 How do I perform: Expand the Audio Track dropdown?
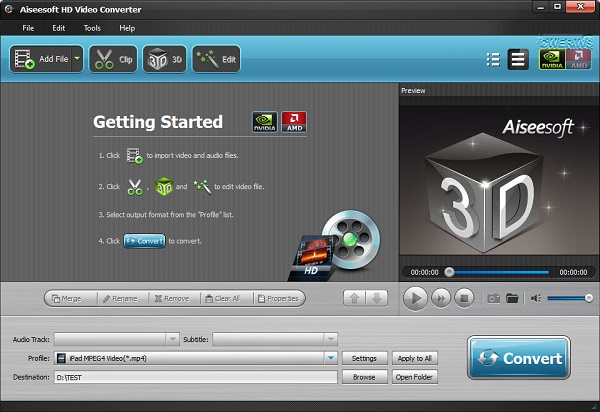click(x=173, y=339)
